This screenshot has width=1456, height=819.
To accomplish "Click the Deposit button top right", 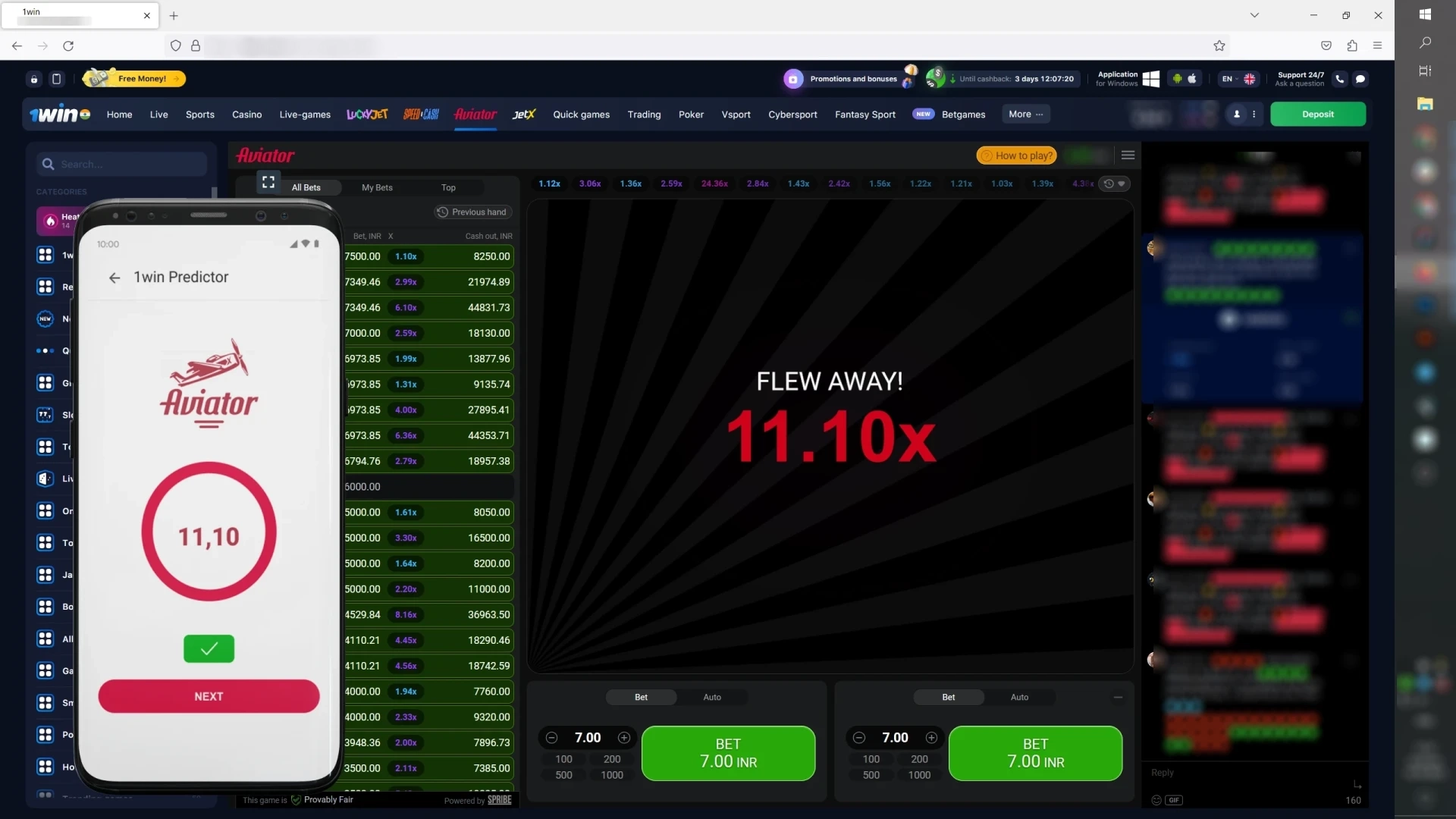I will (x=1318, y=113).
